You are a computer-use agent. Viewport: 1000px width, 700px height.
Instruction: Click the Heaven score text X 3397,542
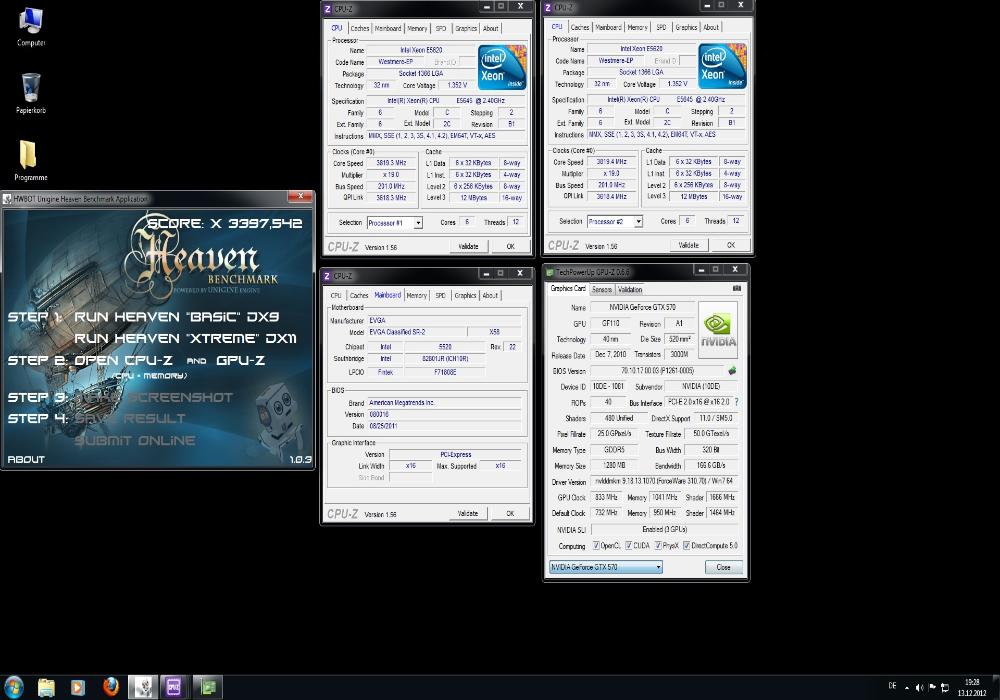pos(224,223)
